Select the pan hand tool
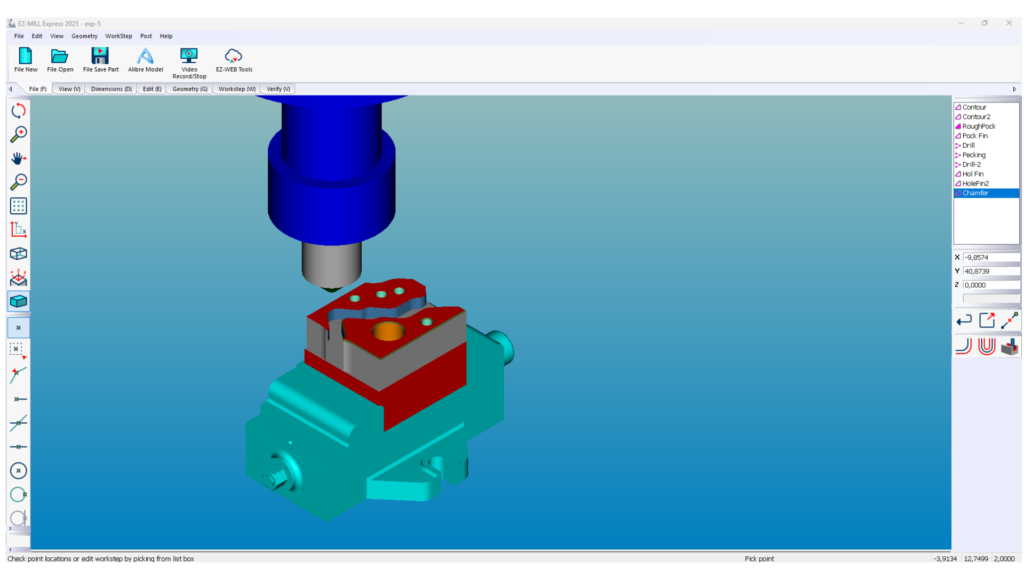Image resolution: width=1024 pixels, height=576 pixels. [x=18, y=158]
